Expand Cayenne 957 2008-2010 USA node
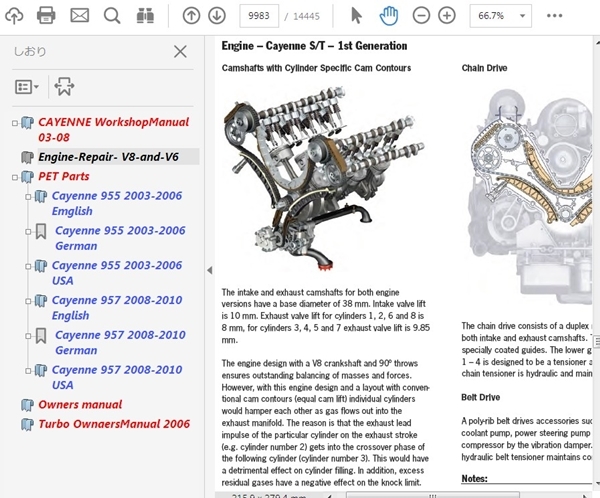The image size is (600, 498). [28, 371]
